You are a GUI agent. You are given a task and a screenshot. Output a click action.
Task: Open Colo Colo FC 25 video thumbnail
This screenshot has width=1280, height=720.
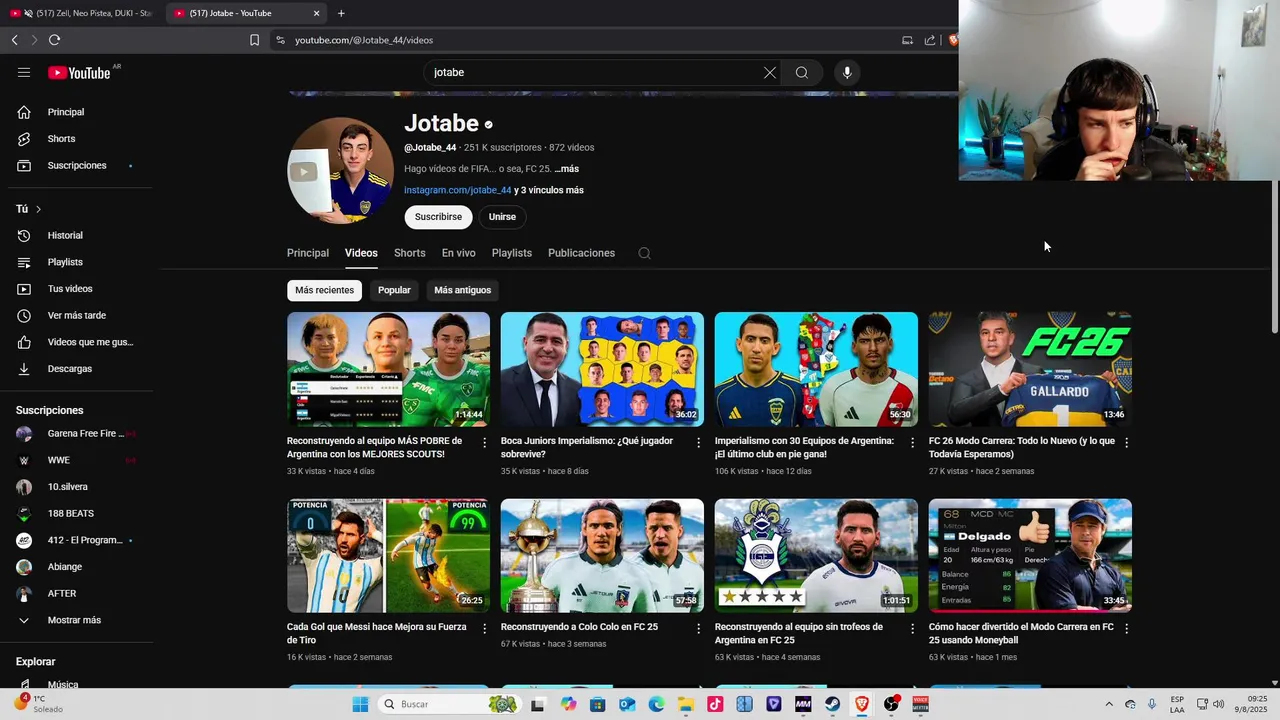pyautogui.click(x=602, y=555)
